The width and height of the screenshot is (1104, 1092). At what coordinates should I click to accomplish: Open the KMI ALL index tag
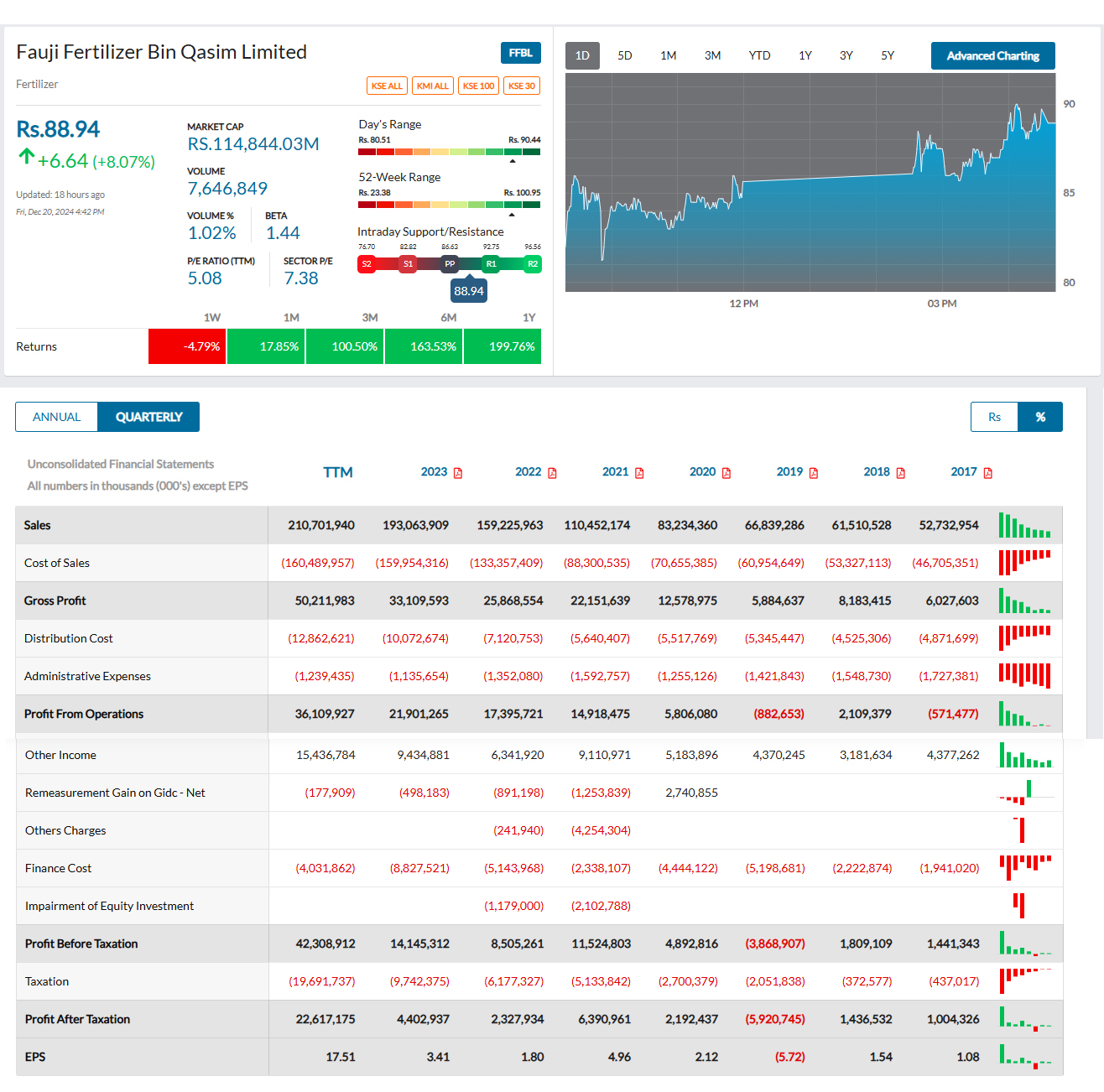click(x=433, y=86)
